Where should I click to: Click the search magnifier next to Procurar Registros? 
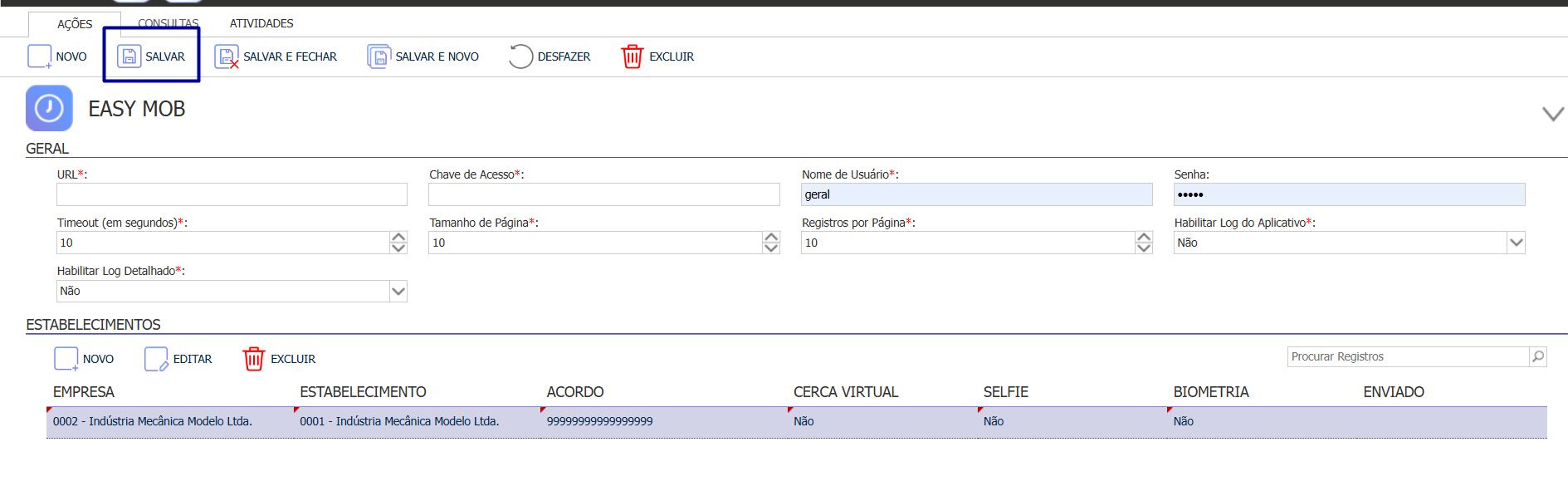click(x=1538, y=356)
